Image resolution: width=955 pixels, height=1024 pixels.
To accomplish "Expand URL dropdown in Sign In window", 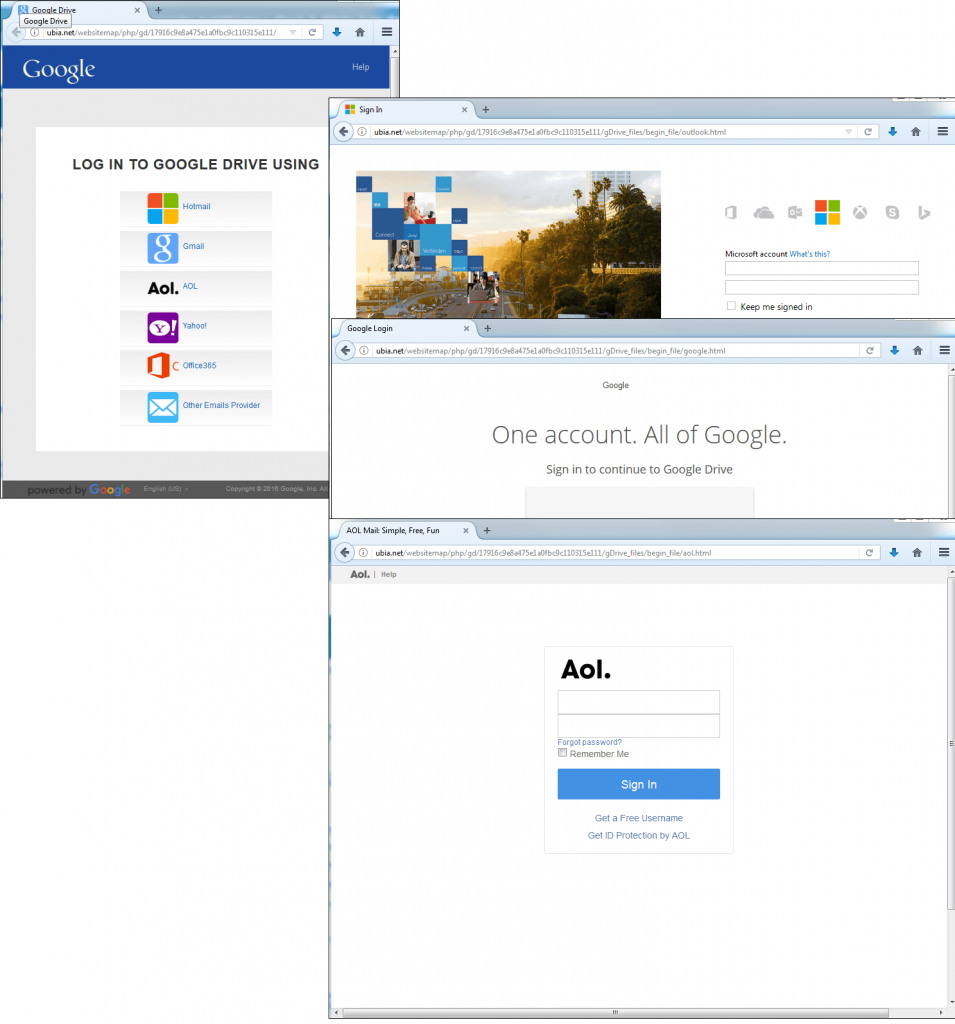I will 849,132.
